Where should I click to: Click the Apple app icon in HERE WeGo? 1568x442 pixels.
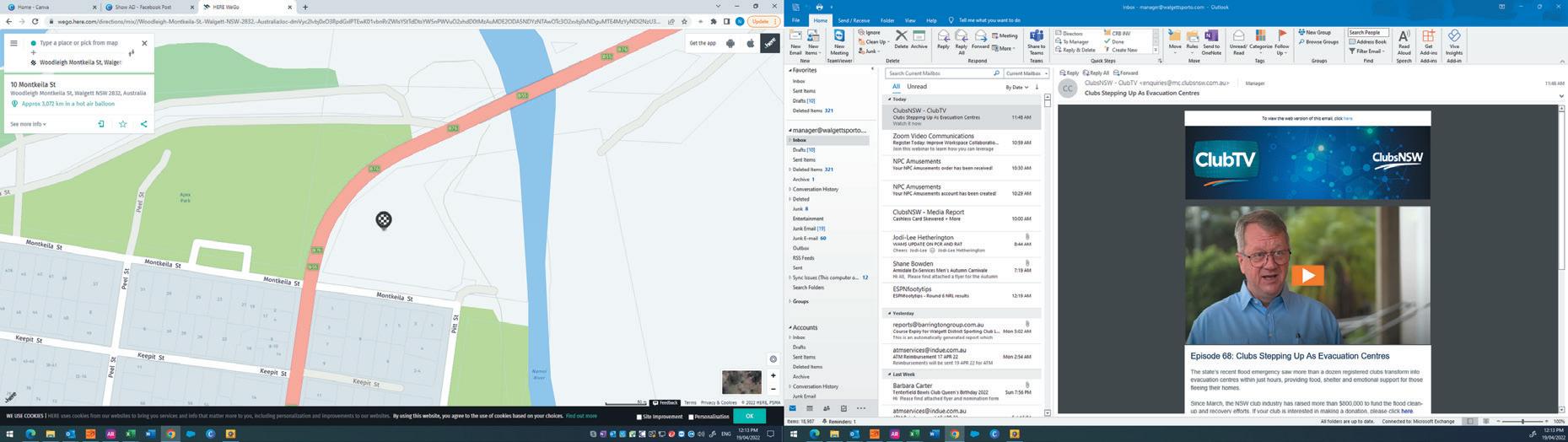coord(750,43)
